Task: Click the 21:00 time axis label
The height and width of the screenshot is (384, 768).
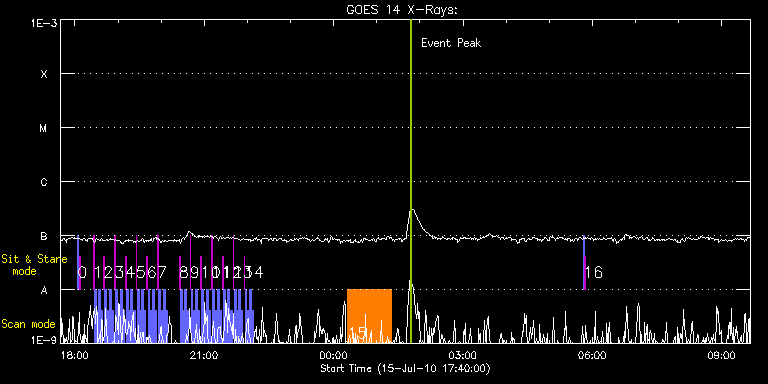Action: (204, 355)
